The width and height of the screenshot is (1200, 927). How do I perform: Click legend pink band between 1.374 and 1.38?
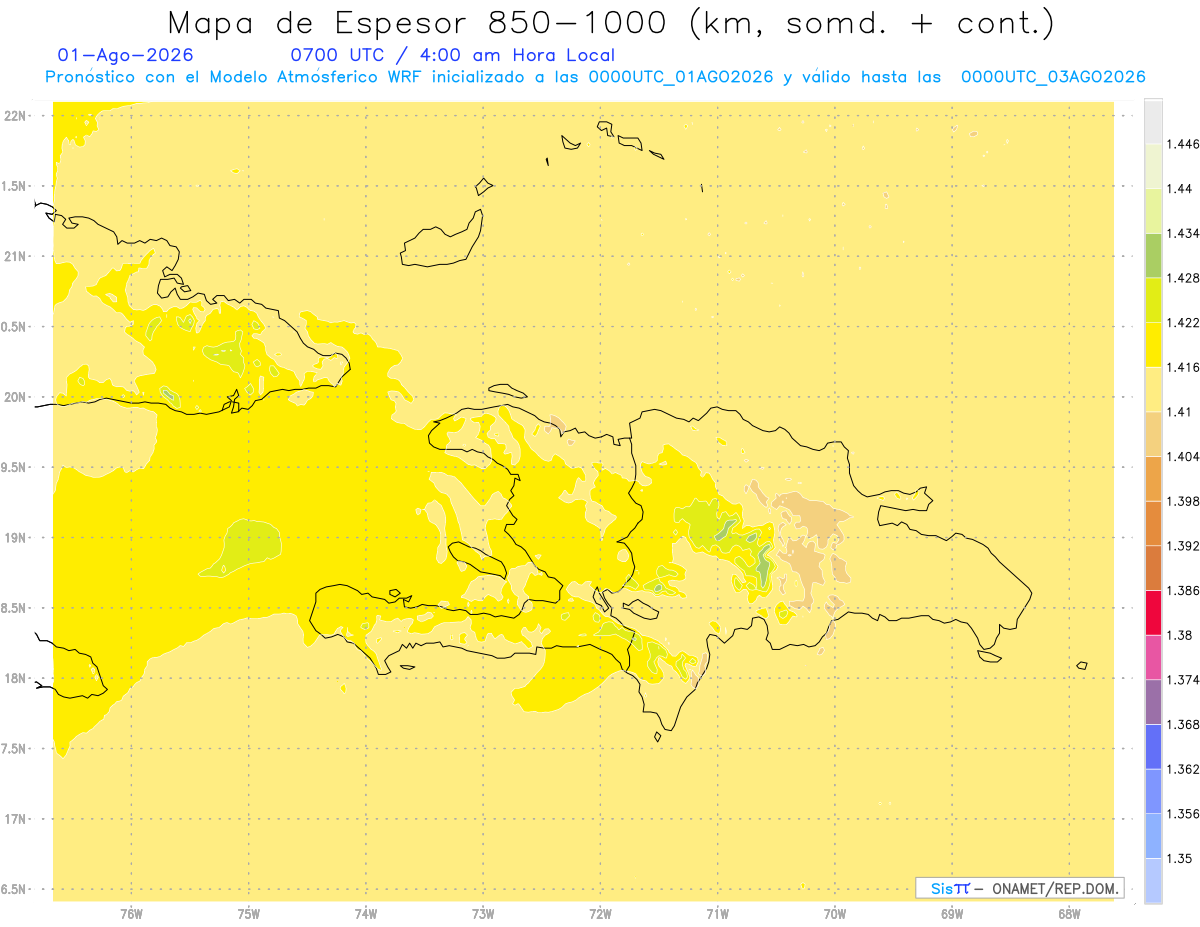[1153, 657]
